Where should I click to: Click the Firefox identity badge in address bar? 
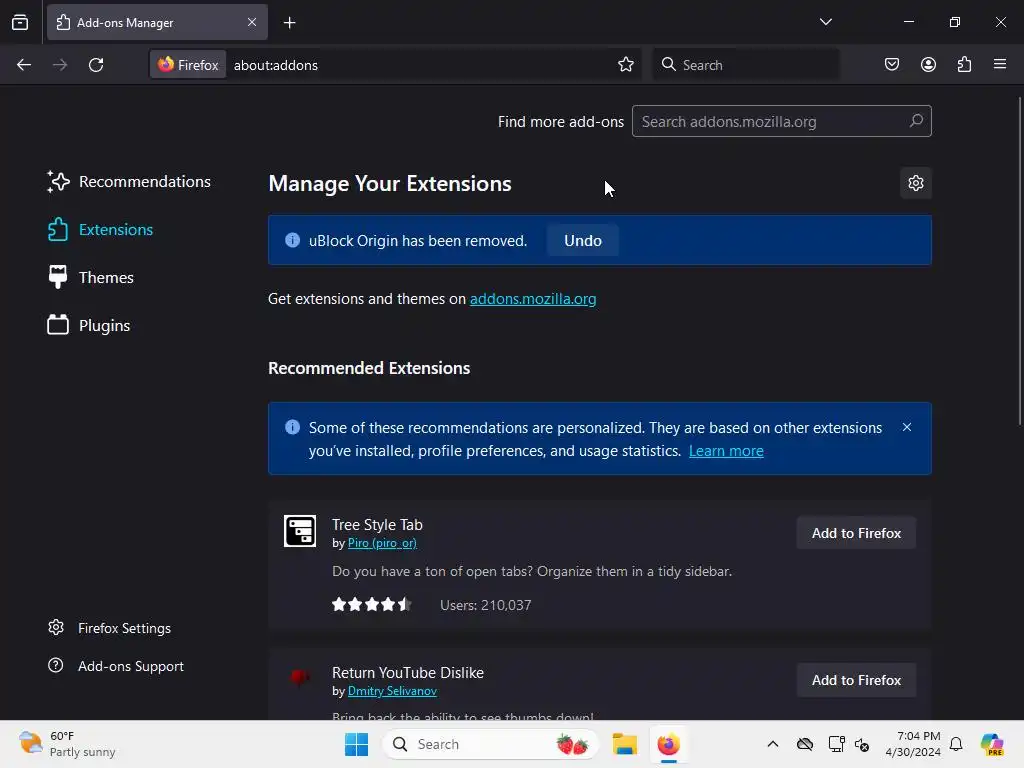[x=188, y=65]
